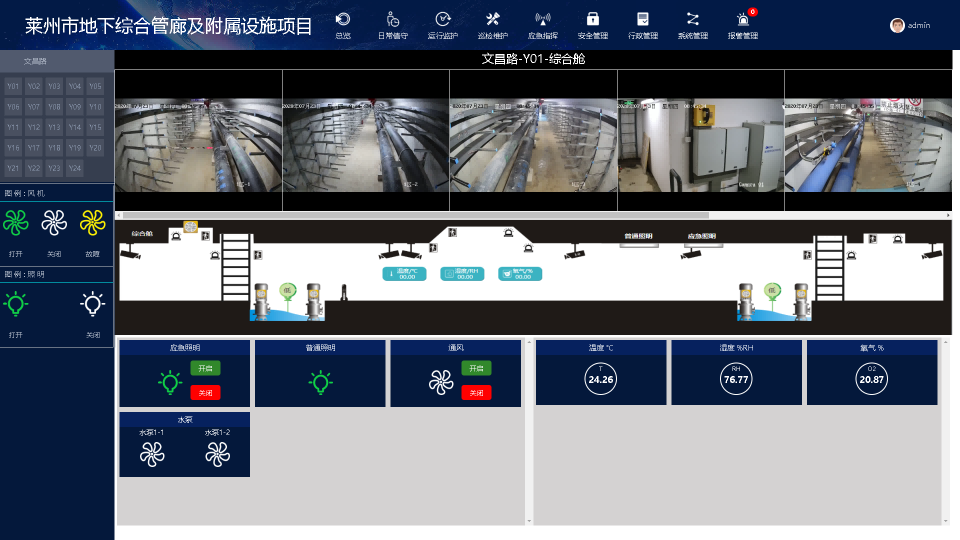The image size is (960, 540).
Task: Click the 行政管理 document icon
Action: [643, 19]
